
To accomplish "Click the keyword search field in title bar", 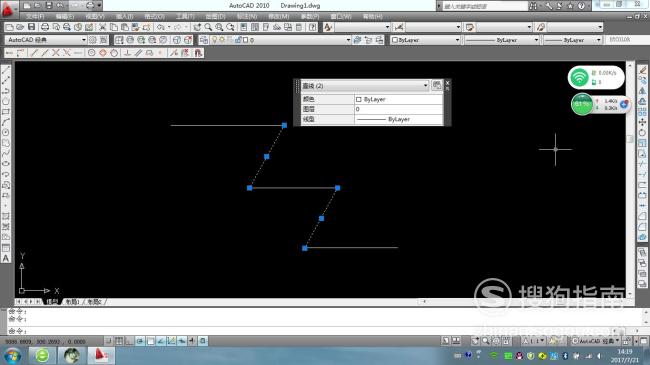I will tap(484, 6).
